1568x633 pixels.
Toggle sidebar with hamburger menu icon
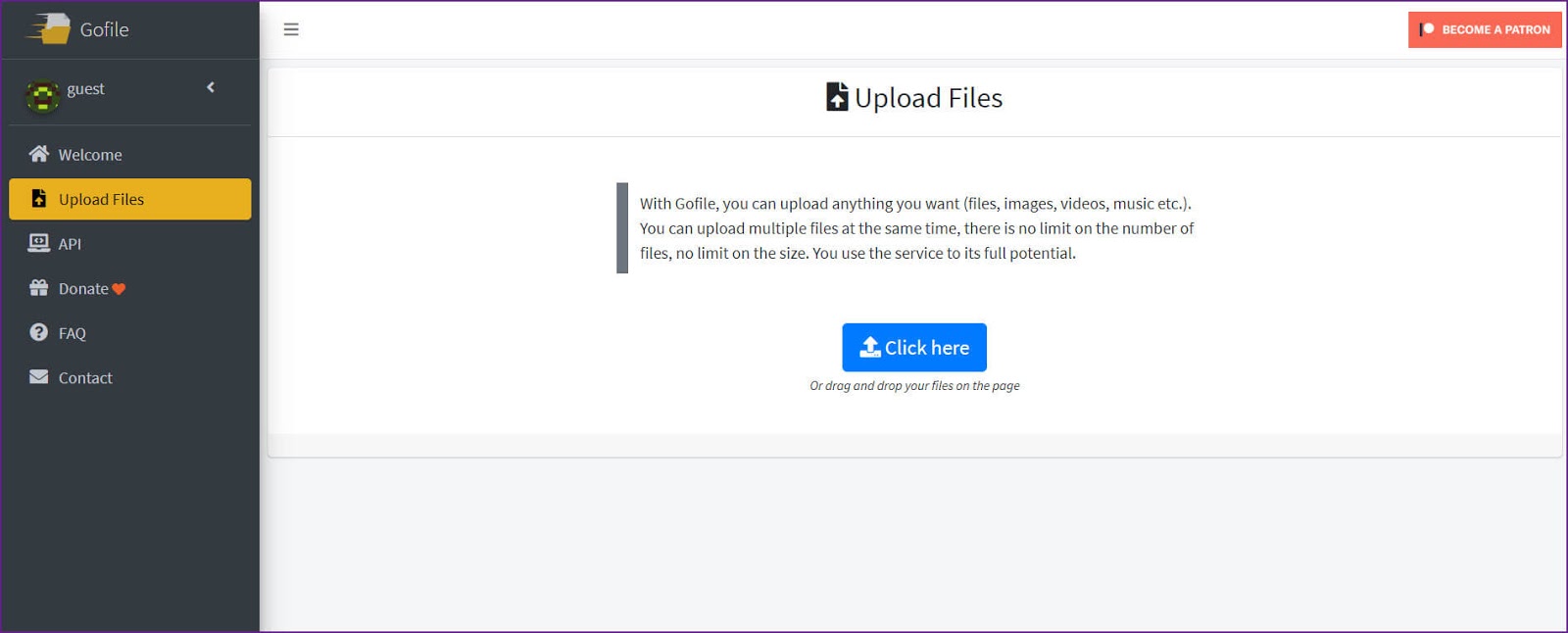click(x=291, y=29)
